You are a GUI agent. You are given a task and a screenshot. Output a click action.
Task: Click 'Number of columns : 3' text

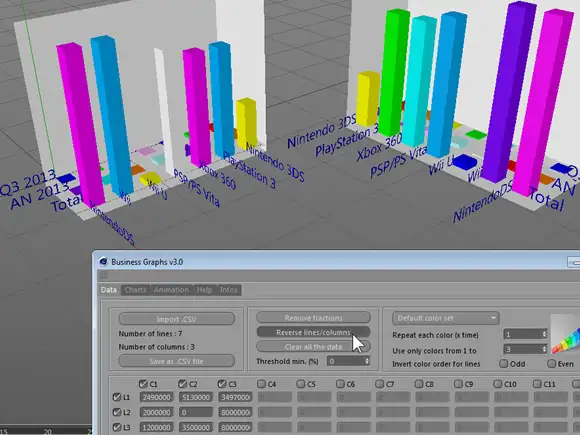[x=156, y=347]
